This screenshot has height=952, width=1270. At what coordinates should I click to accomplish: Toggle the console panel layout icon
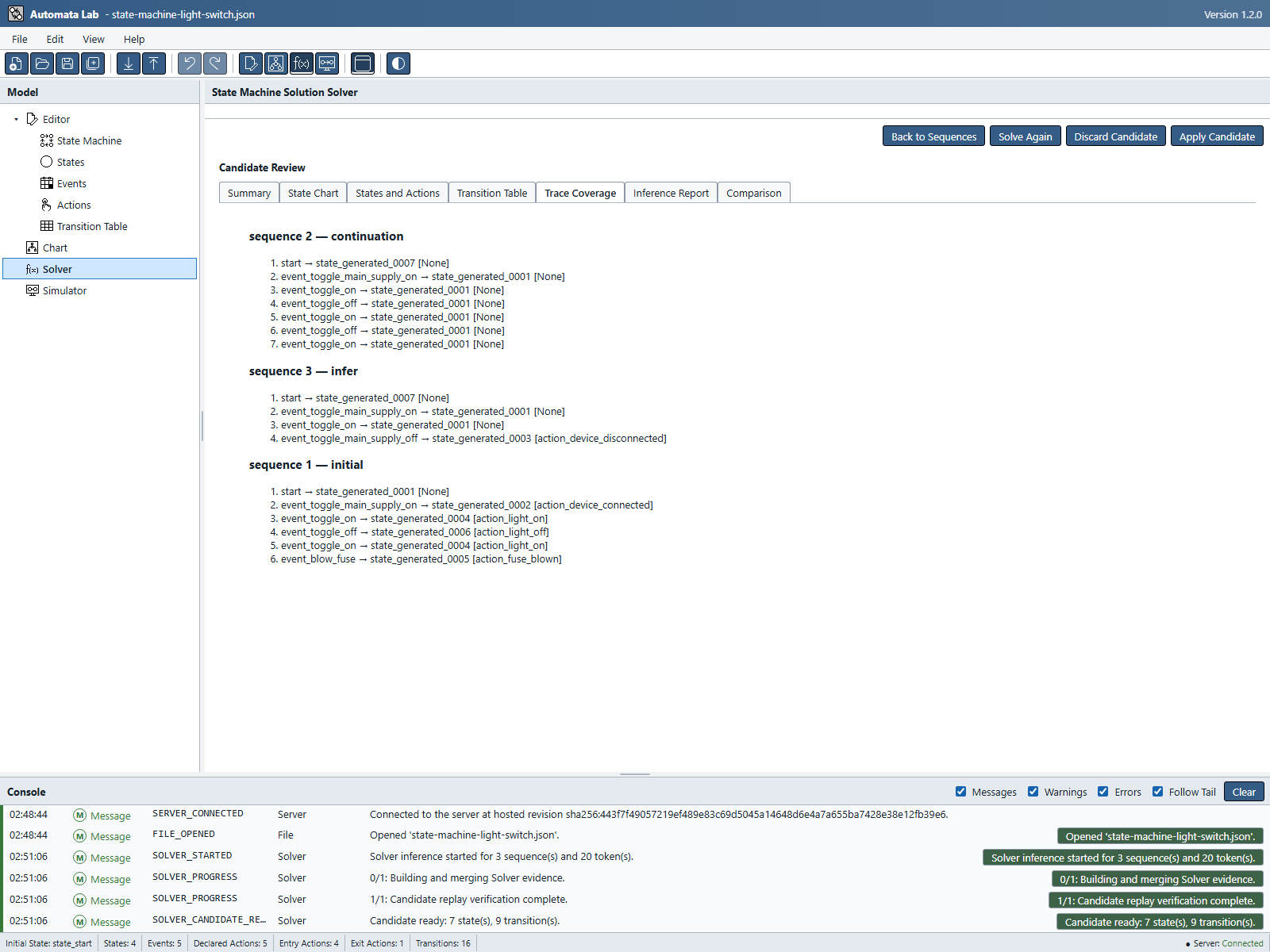click(x=363, y=63)
